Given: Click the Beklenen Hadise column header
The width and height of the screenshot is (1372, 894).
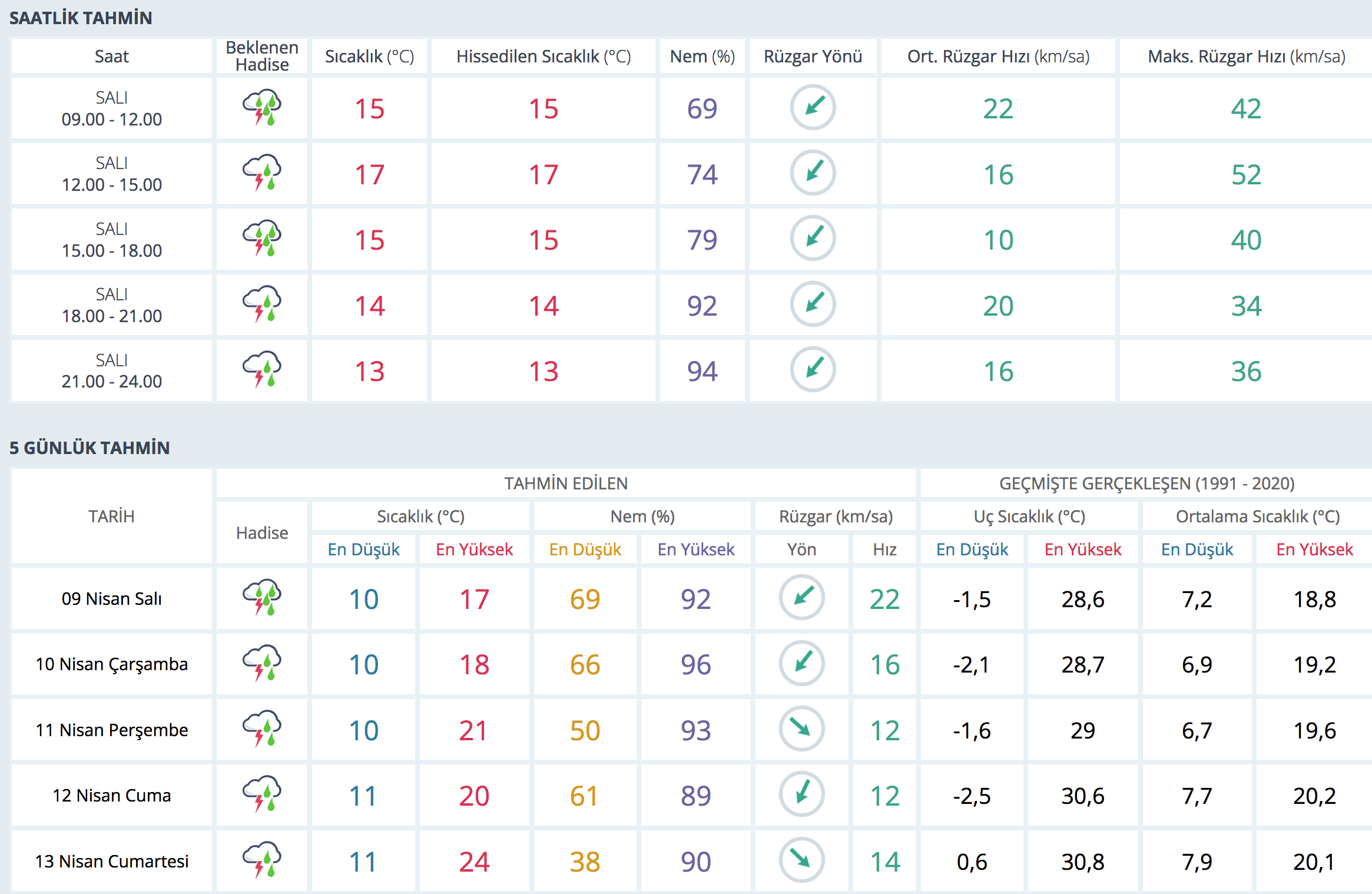Looking at the screenshot, I should point(261,56).
